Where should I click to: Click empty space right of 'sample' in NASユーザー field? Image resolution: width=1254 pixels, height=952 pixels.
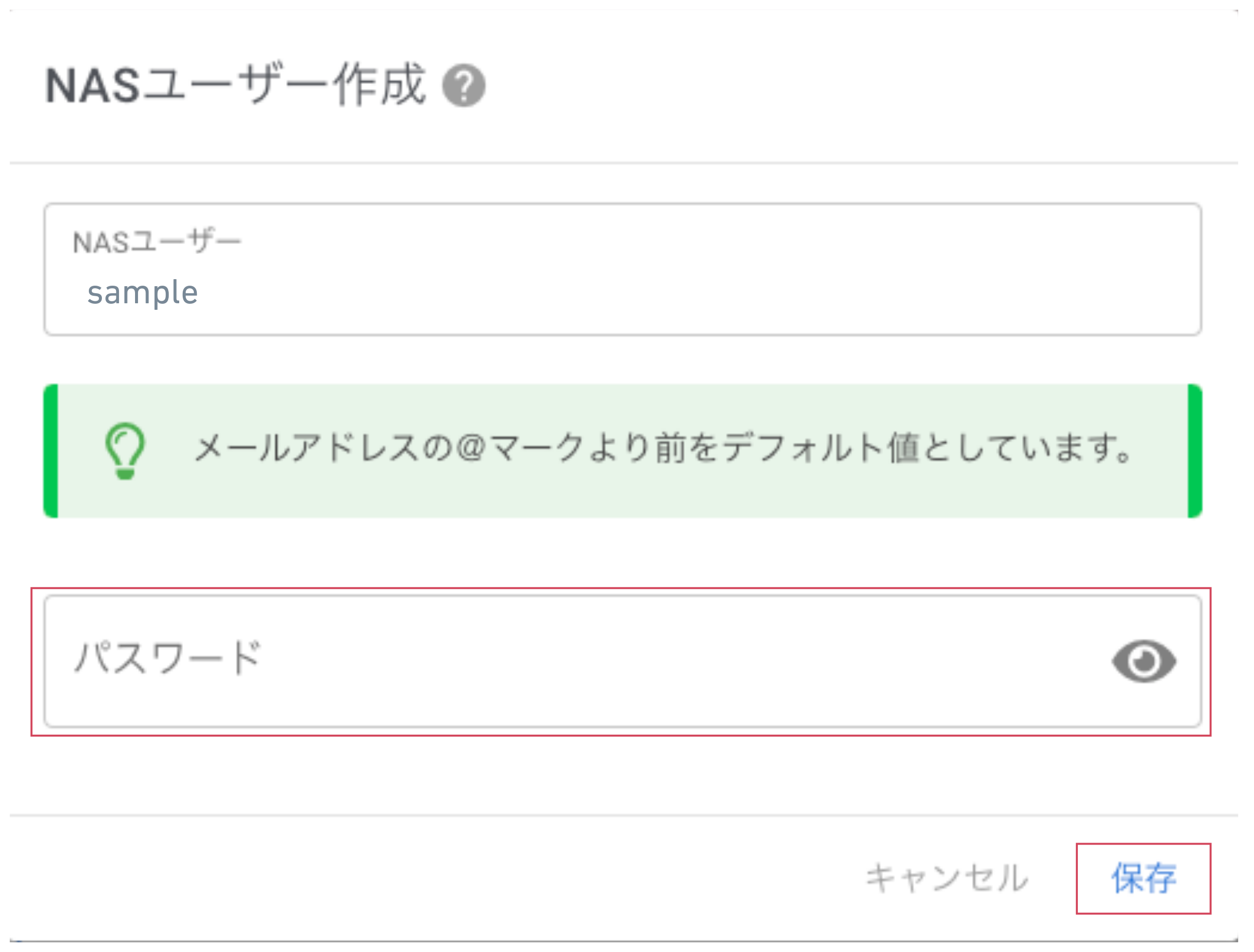[x=680, y=293]
